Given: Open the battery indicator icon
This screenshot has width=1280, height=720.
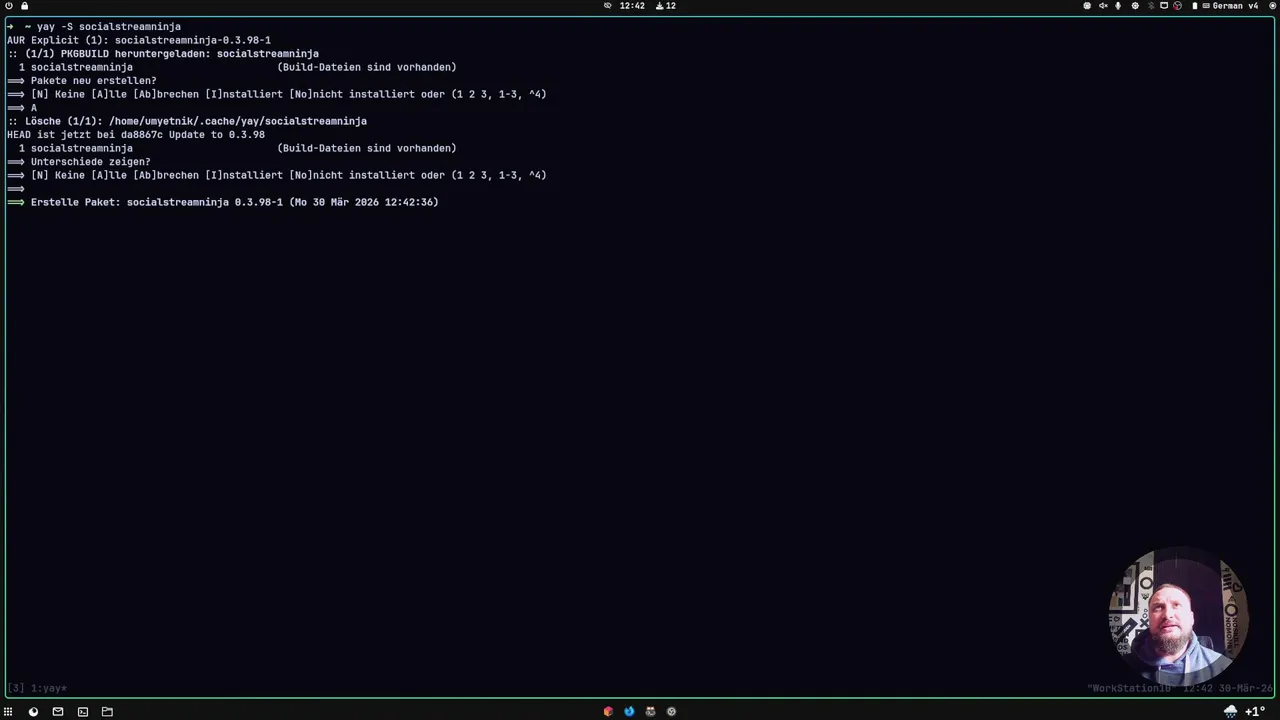Looking at the screenshot, I should click(1194, 6).
